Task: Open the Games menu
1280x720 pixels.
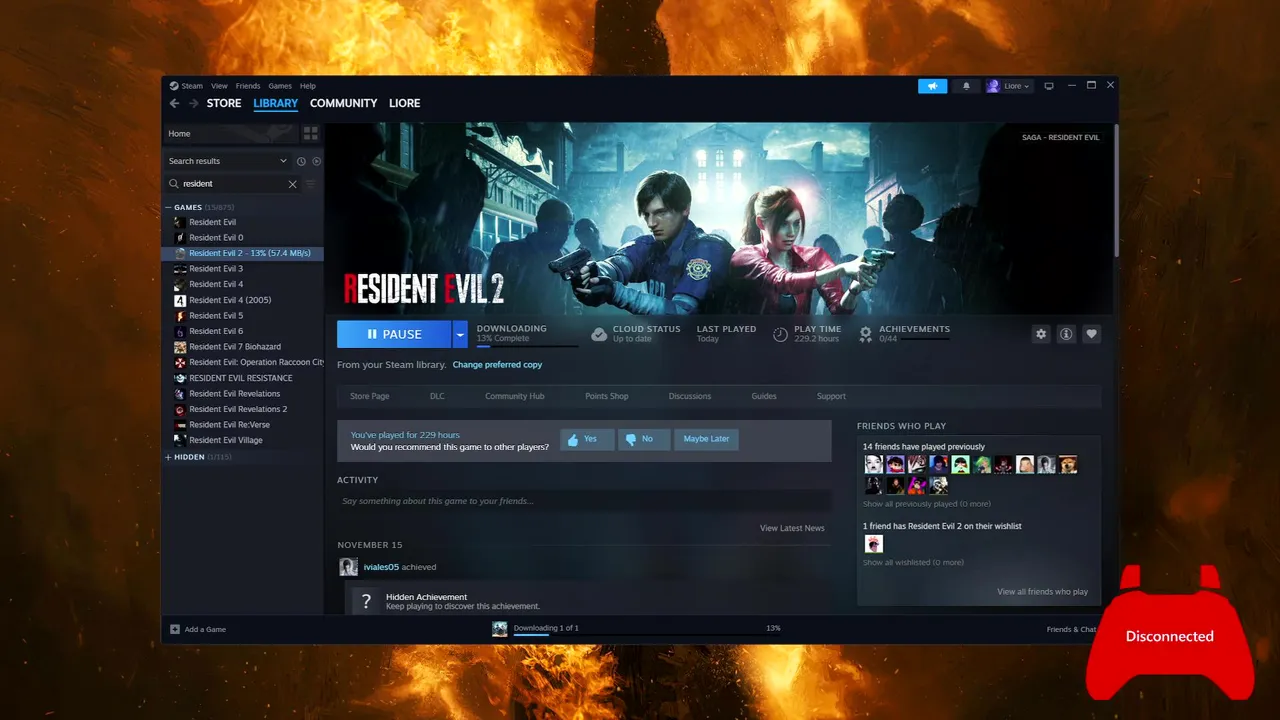Action: [280, 86]
